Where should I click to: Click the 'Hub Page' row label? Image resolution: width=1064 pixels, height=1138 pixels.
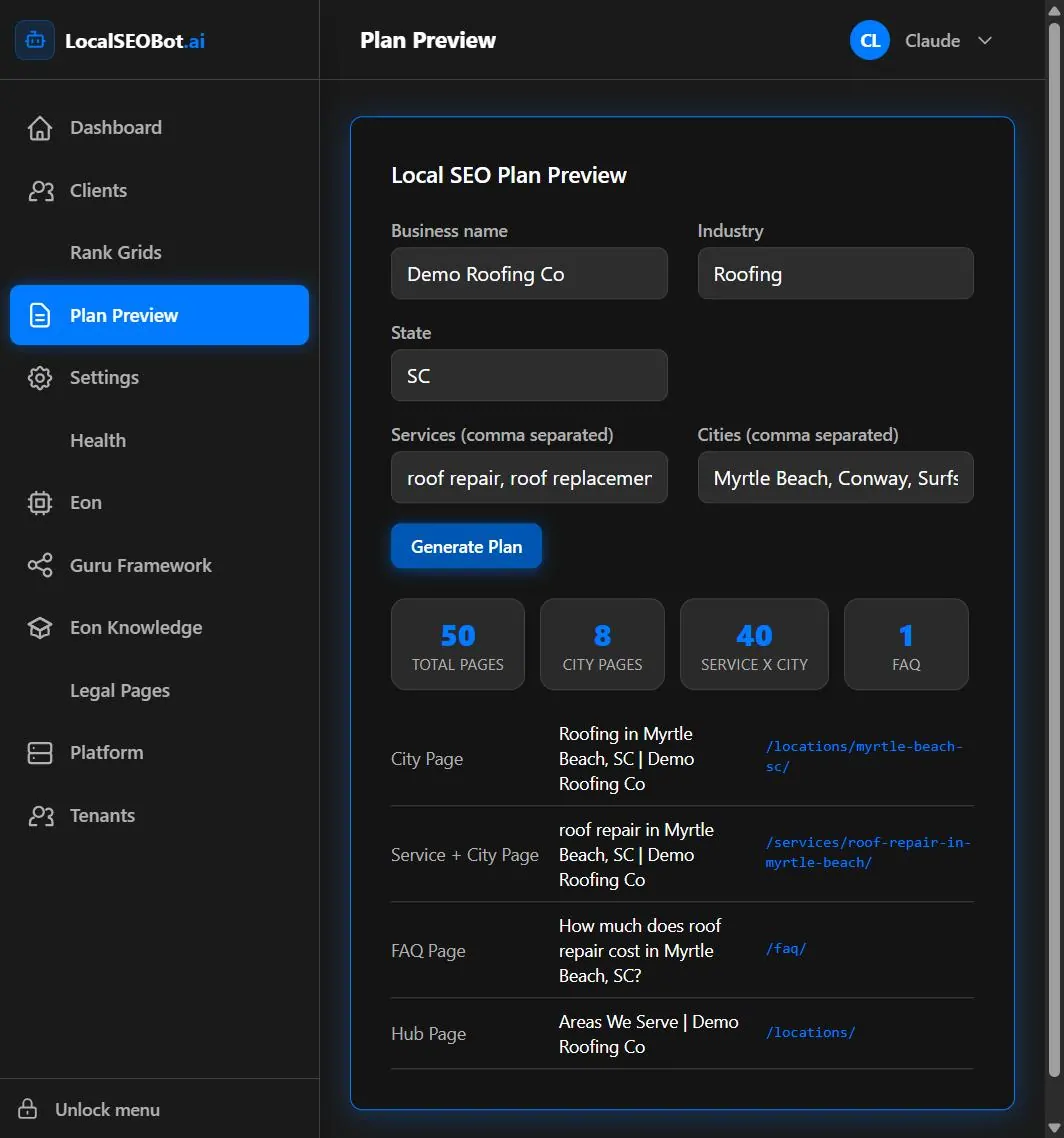pyautogui.click(x=428, y=1033)
